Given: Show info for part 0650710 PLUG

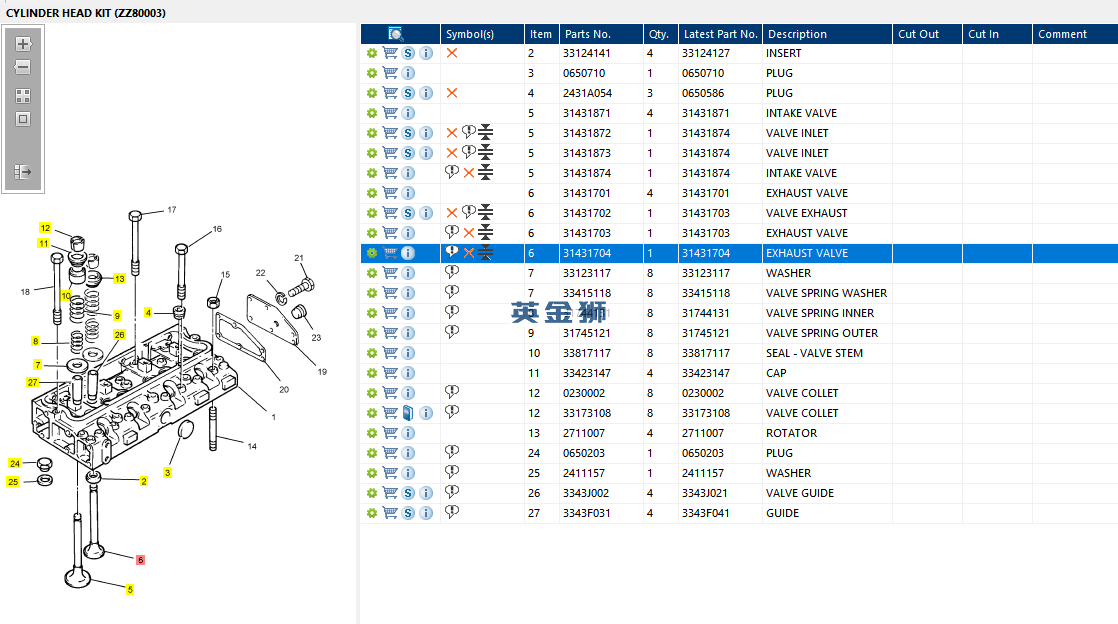Looking at the screenshot, I should pos(408,73).
